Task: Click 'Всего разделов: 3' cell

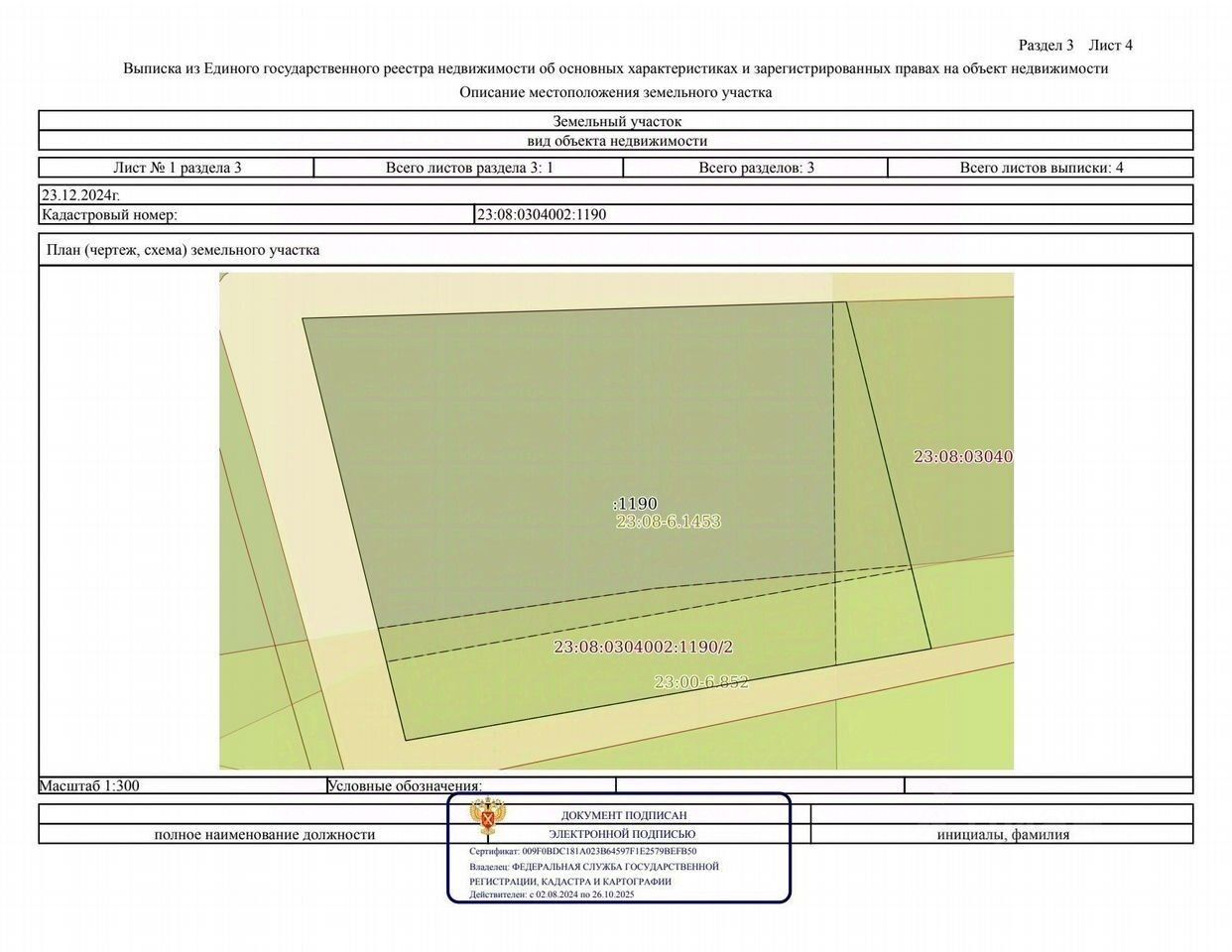Action: [x=756, y=168]
